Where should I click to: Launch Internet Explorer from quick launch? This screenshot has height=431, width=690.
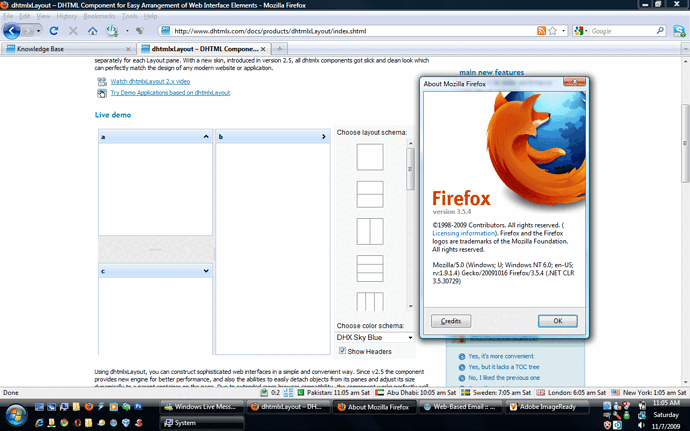click(x=39, y=423)
